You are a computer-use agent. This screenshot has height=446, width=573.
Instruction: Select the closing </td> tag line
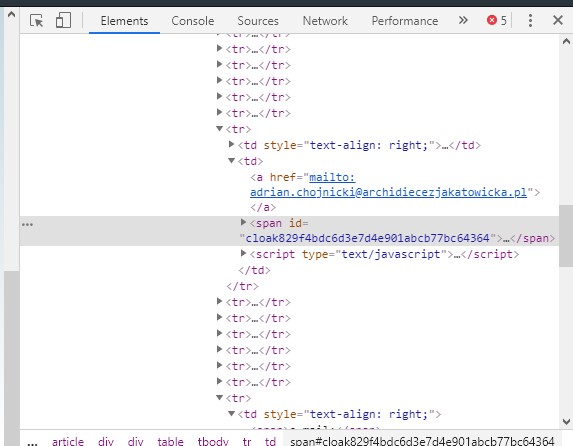[x=254, y=270]
